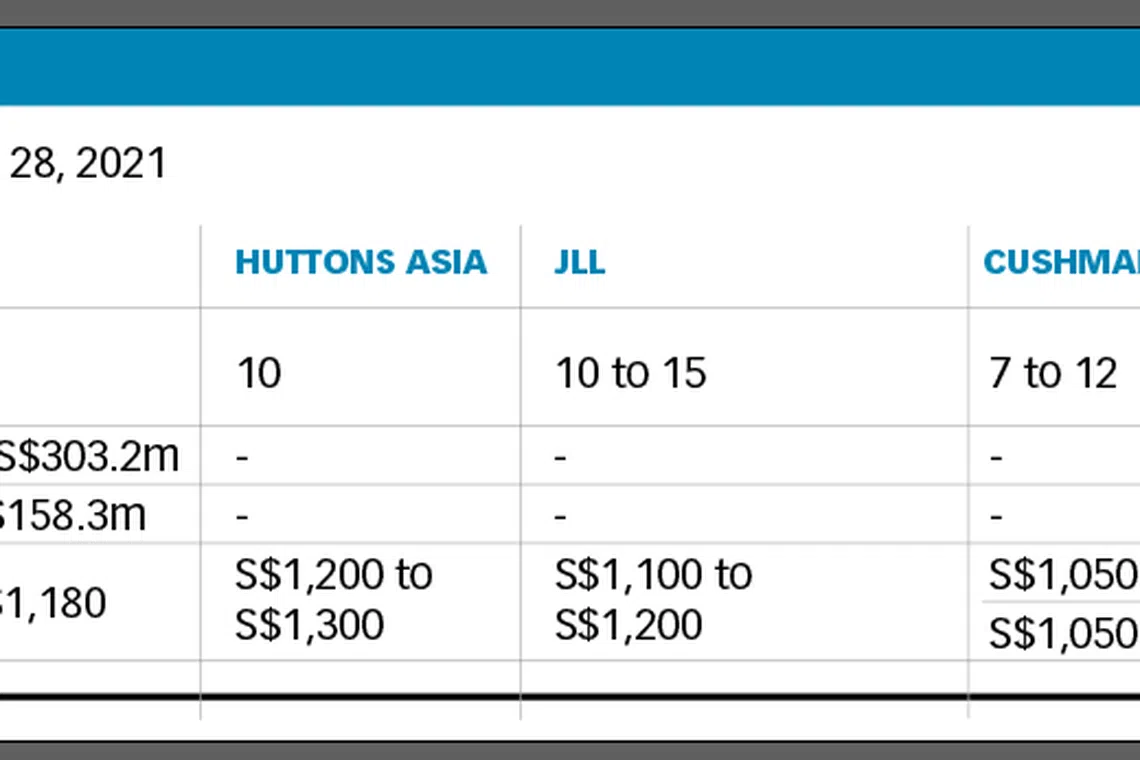Click the "S$1,100 to S$1,200" range cell
Viewport: 1140px width, 760px height.
(x=653, y=599)
